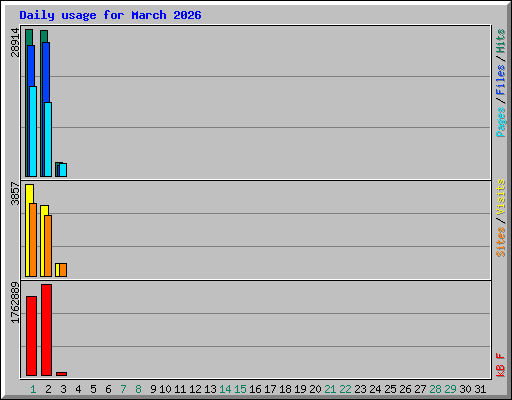Click the orange 'Sites' legend label
512x400 pixels.
point(501,242)
